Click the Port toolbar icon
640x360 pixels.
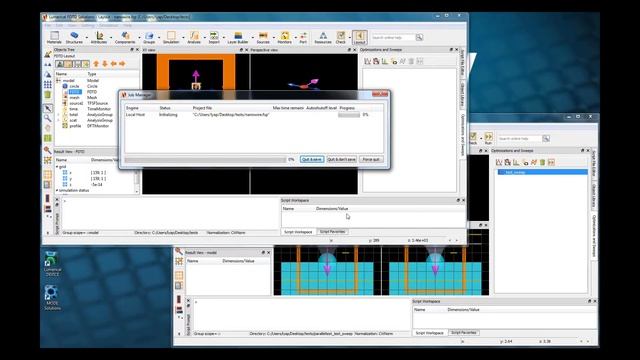click(303, 37)
